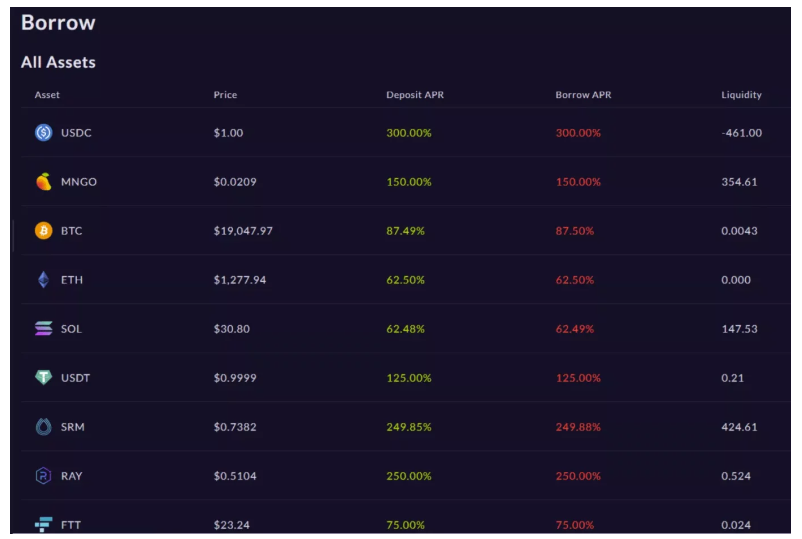Viewport: 802px width, 539px height.
Task: Sort by the Price column header
Action: click(225, 95)
